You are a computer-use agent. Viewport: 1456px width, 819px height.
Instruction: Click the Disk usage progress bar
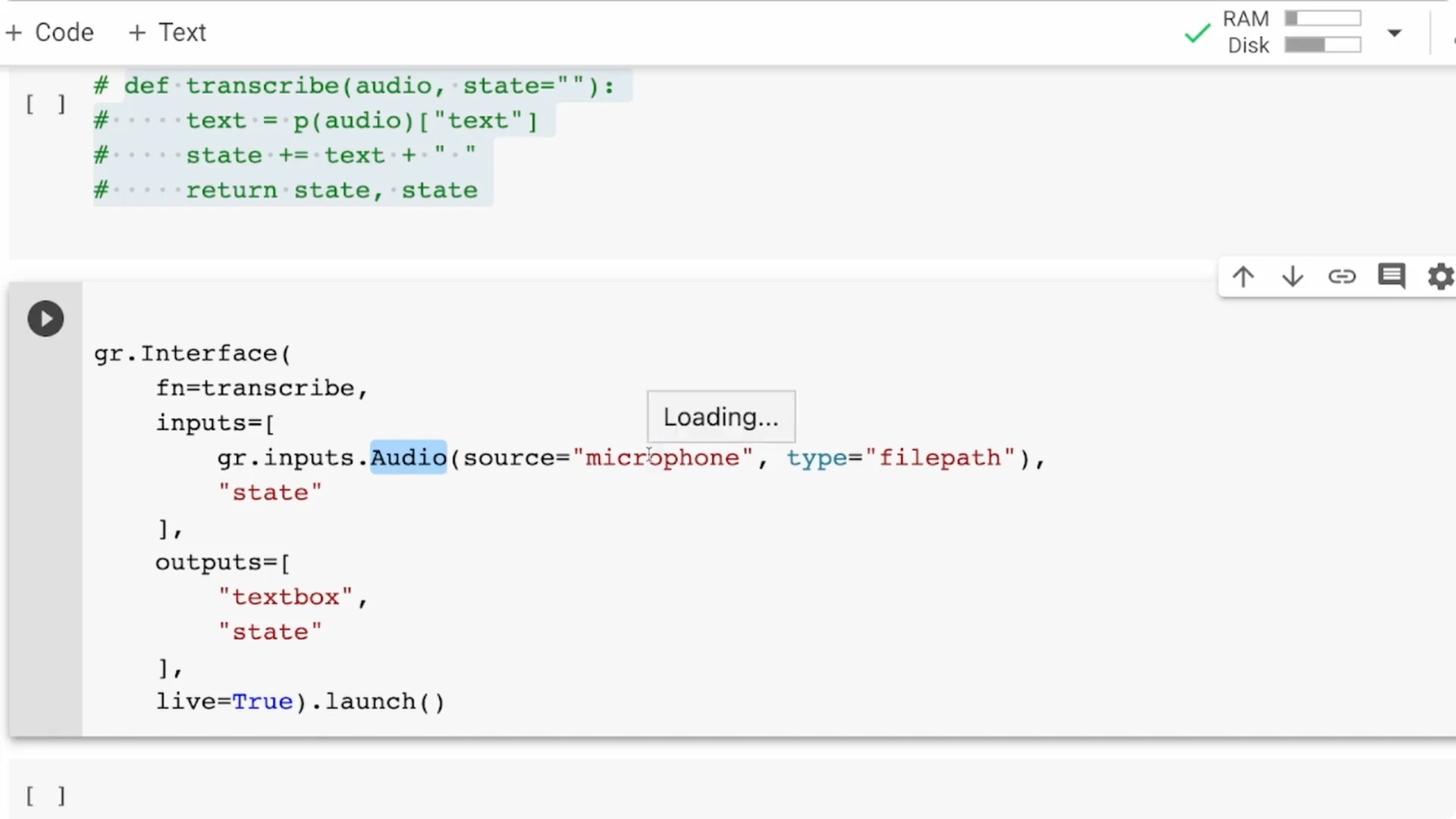pos(1323,45)
